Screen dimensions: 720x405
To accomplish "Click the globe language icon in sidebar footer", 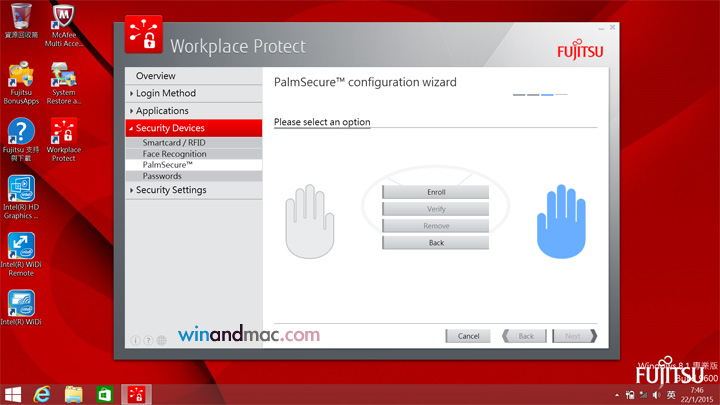I will click(161, 340).
